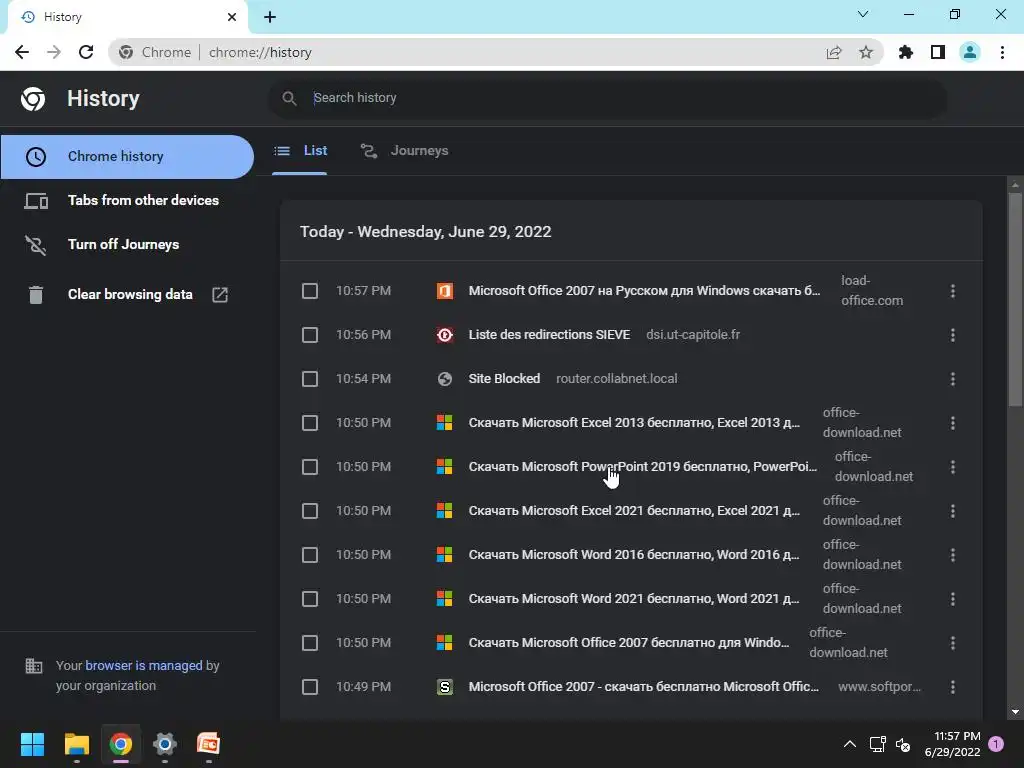1024x768 pixels.
Task: Click the scrollbar down arrow
Action: (x=1015, y=712)
